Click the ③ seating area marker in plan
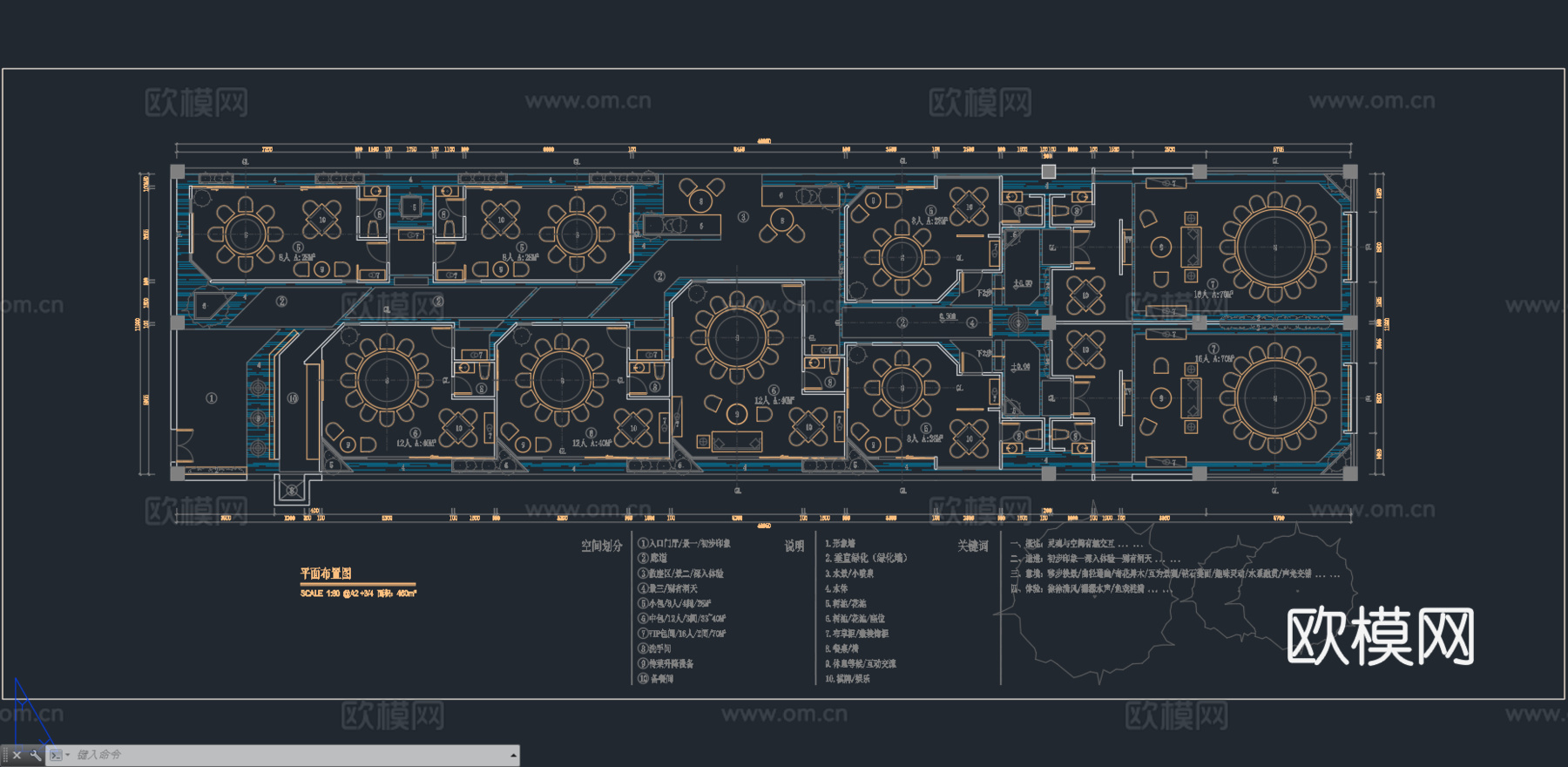The height and width of the screenshot is (767, 1568). click(x=743, y=217)
